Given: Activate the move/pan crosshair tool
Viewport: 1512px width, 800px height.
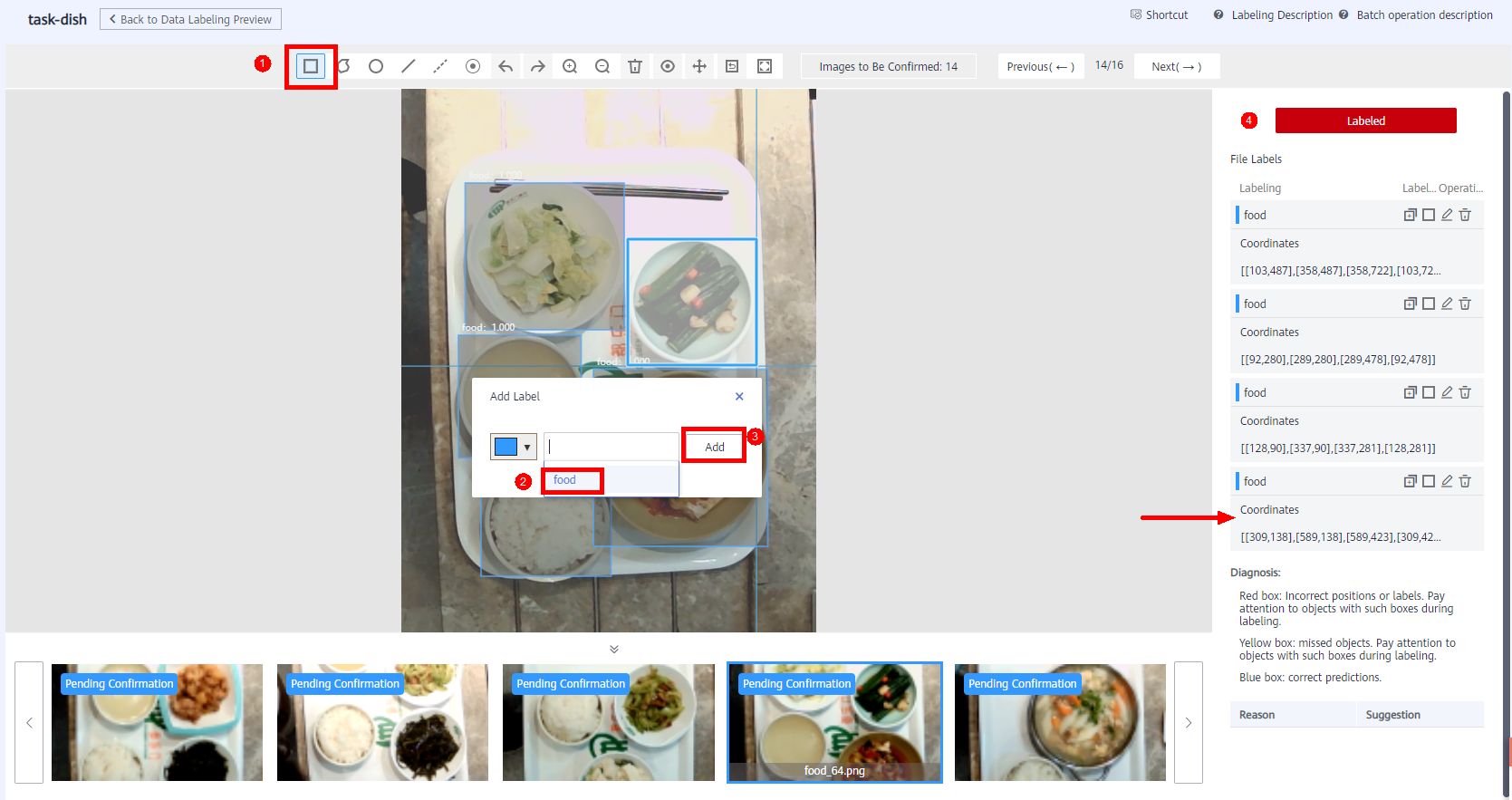Looking at the screenshot, I should pyautogui.click(x=699, y=66).
